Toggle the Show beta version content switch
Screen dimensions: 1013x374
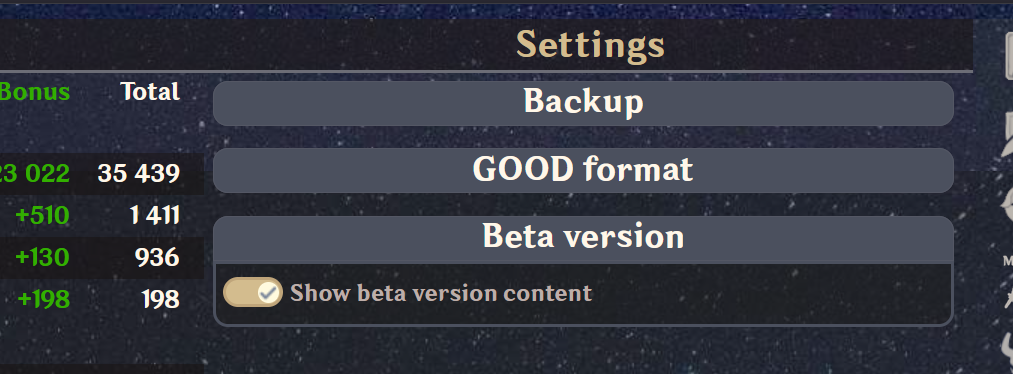[x=253, y=293]
